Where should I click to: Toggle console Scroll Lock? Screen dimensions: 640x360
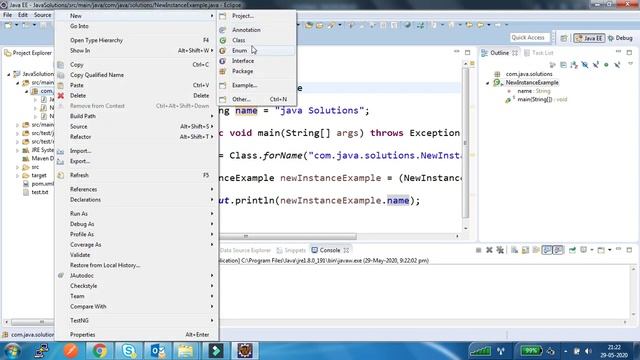525,250
